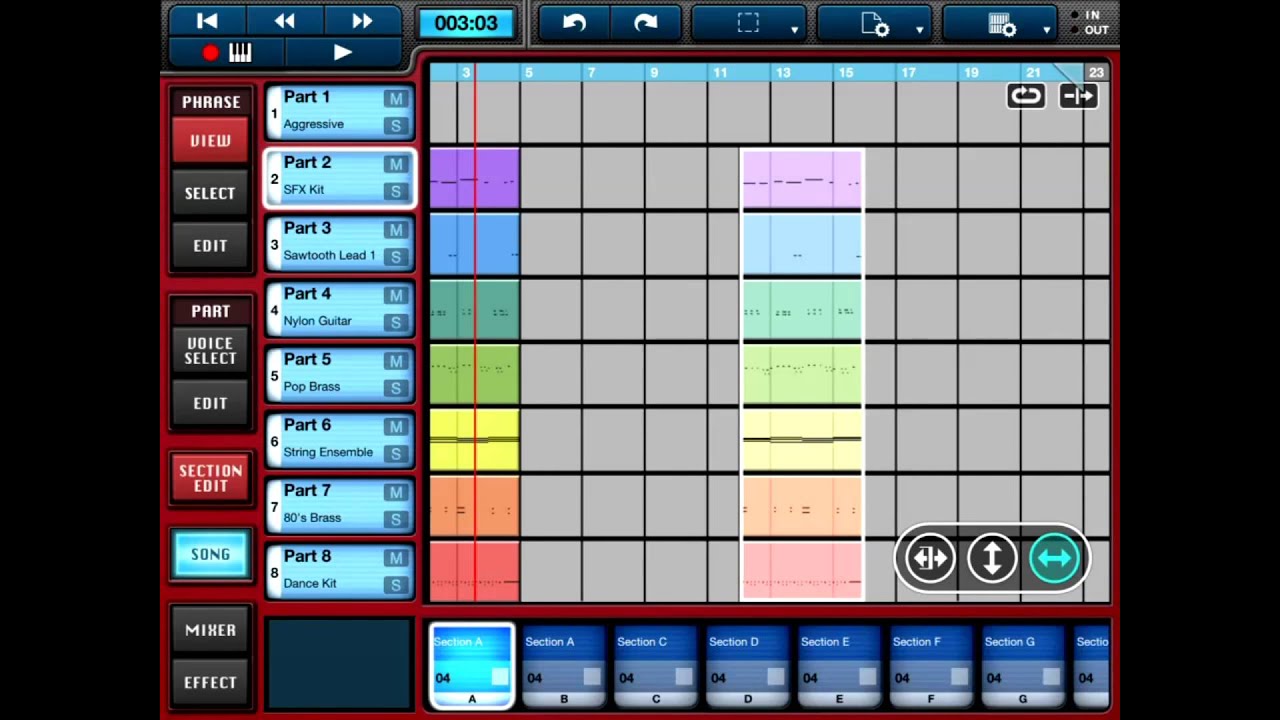Start playback with the play button

(342, 53)
